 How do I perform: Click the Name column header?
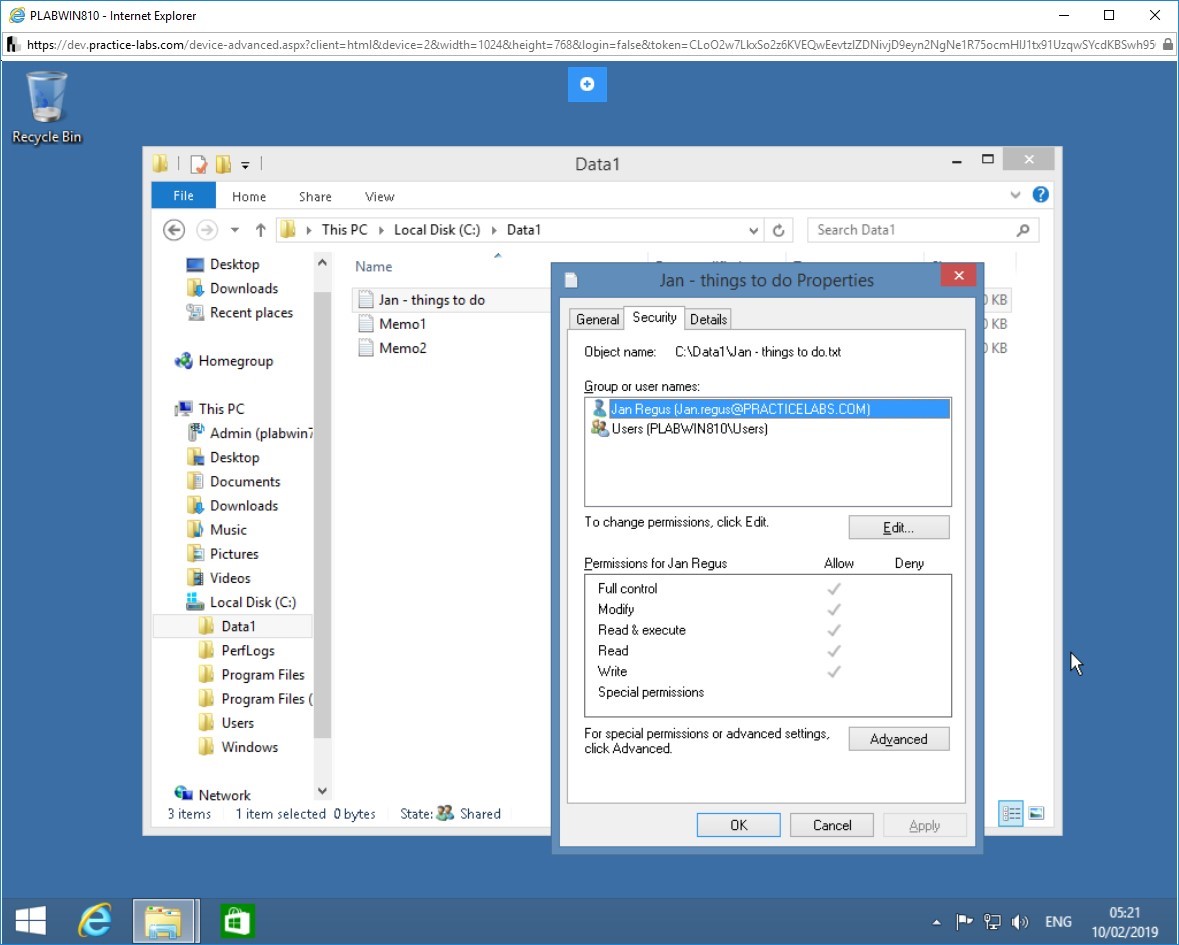point(374,267)
